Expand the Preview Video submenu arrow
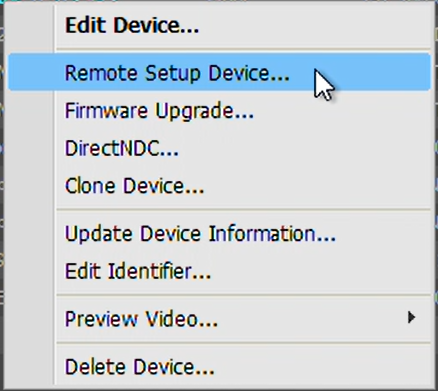 coord(412,318)
